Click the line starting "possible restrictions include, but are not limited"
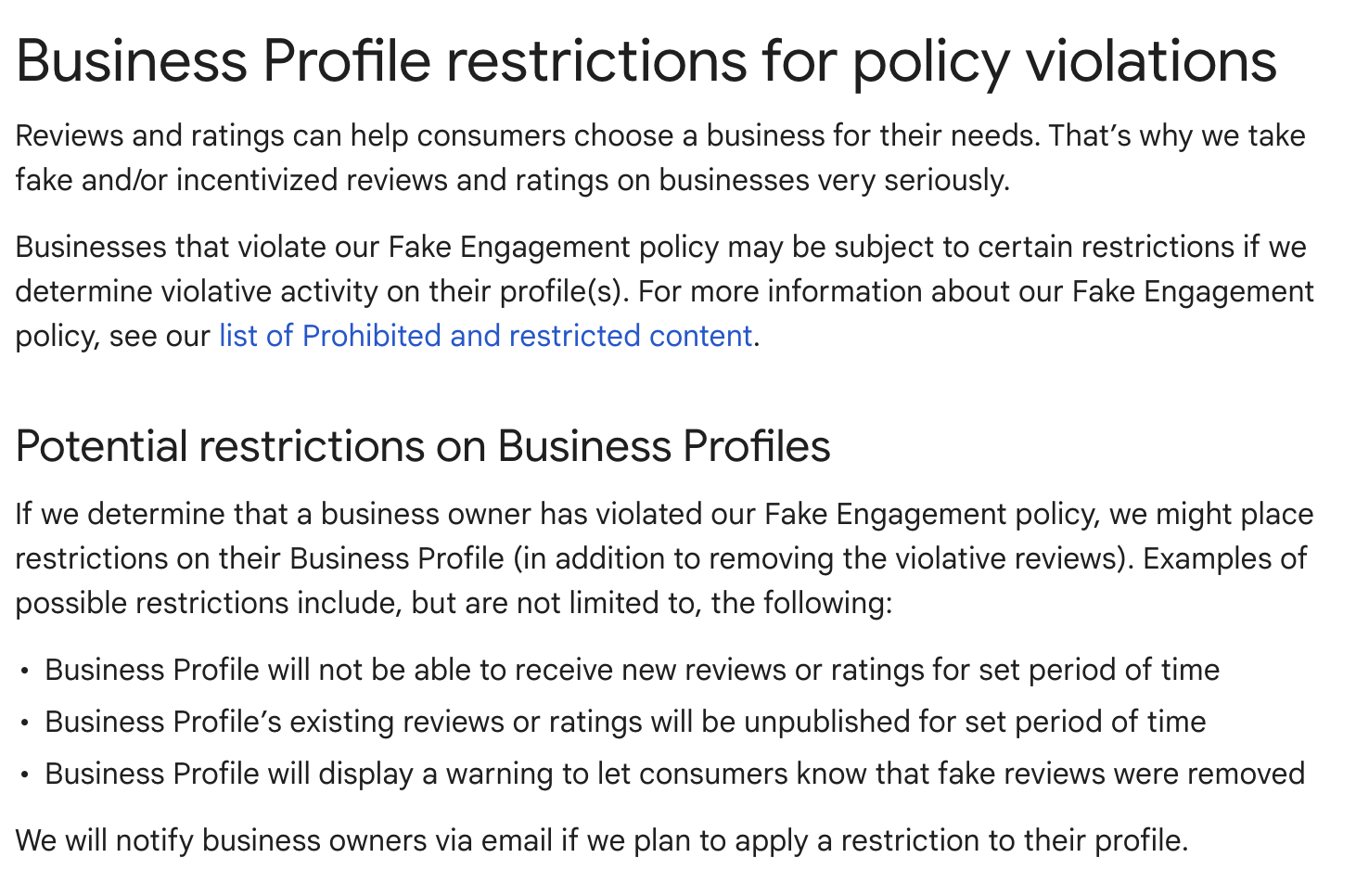Image resolution: width=1356 pixels, height=896 pixels. [x=454, y=604]
